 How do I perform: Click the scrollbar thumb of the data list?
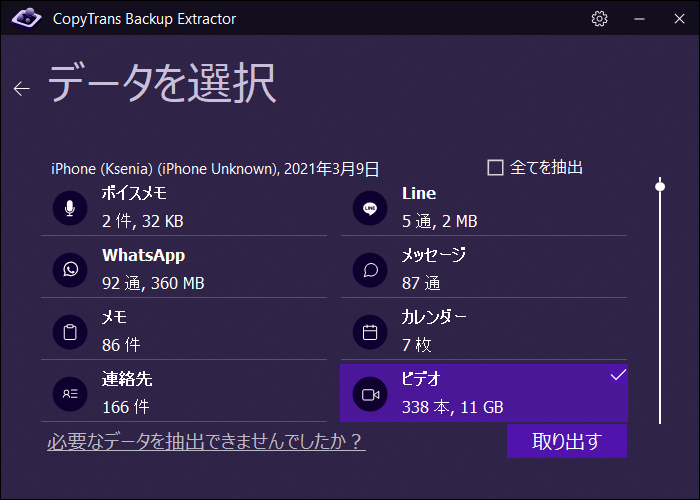click(x=660, y=186)
